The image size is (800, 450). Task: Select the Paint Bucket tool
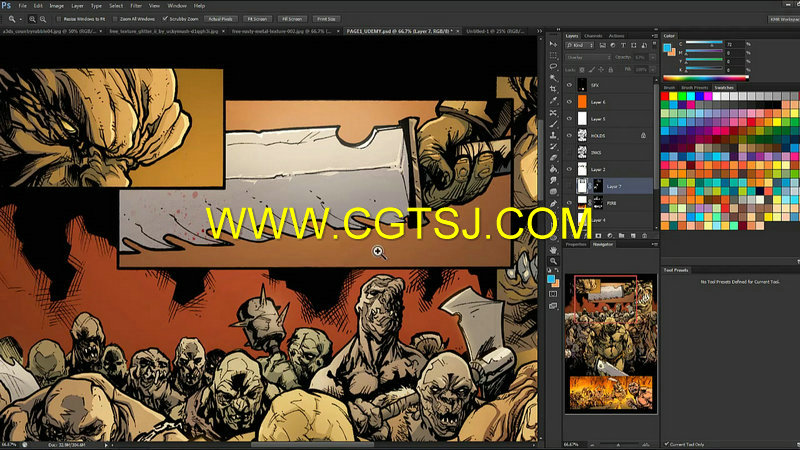tap(553, 169)
